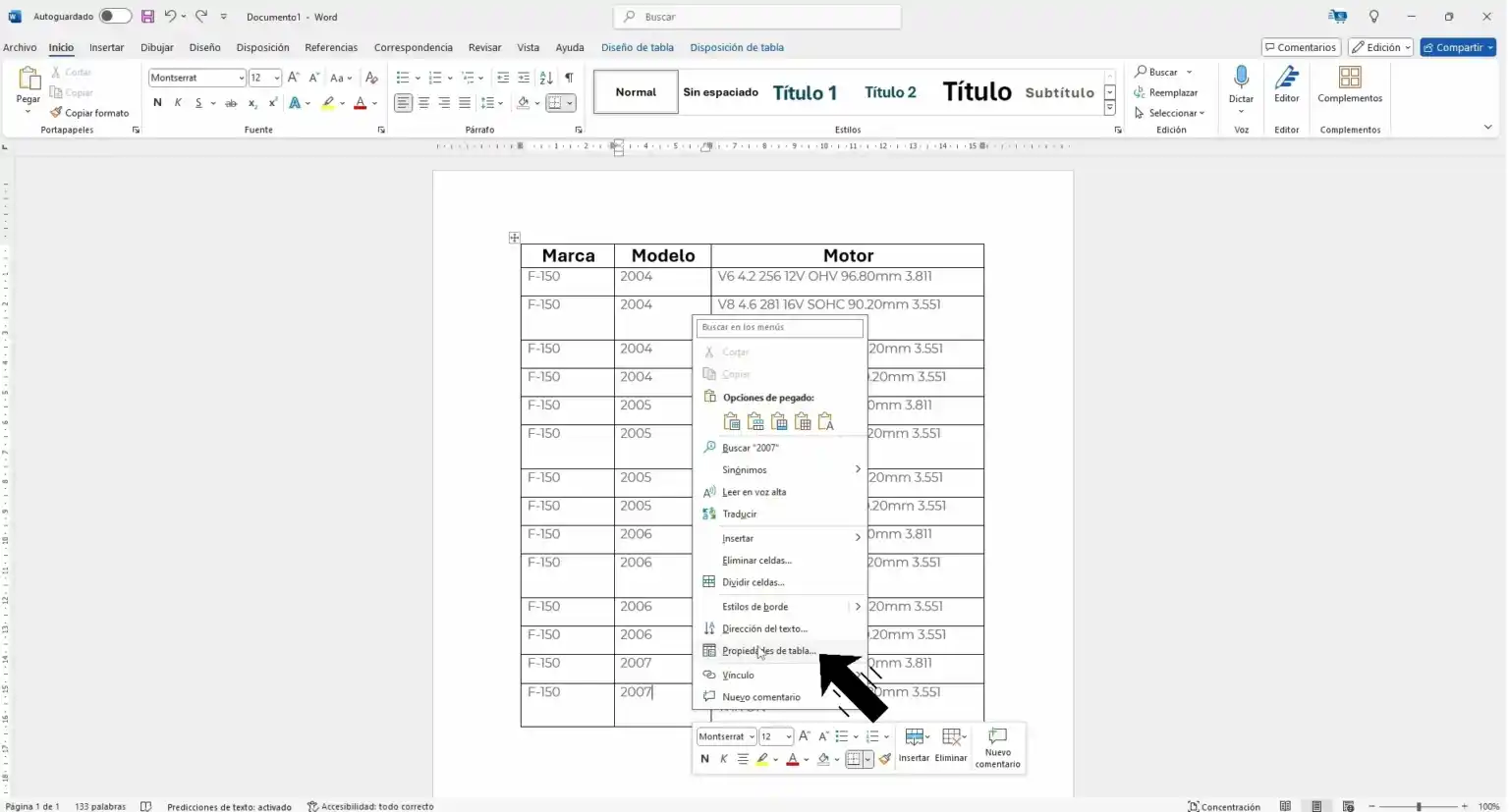This screenshot has width=1509, height=812.
Task: Choose Eliminar celdas in context menu
Action: click(x=780, y=561)
